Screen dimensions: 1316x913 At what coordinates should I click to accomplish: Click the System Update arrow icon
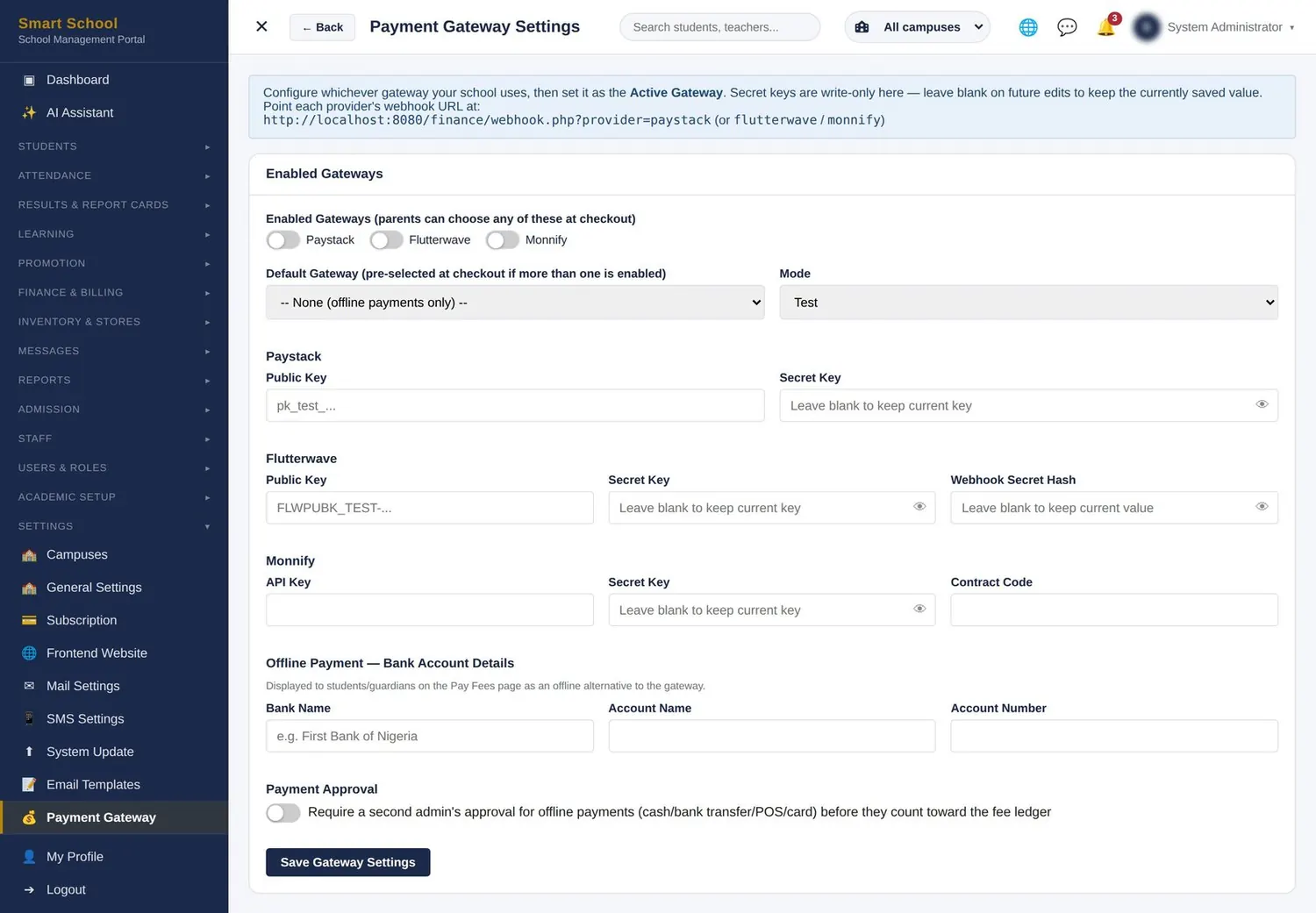[x=29, y=752]
